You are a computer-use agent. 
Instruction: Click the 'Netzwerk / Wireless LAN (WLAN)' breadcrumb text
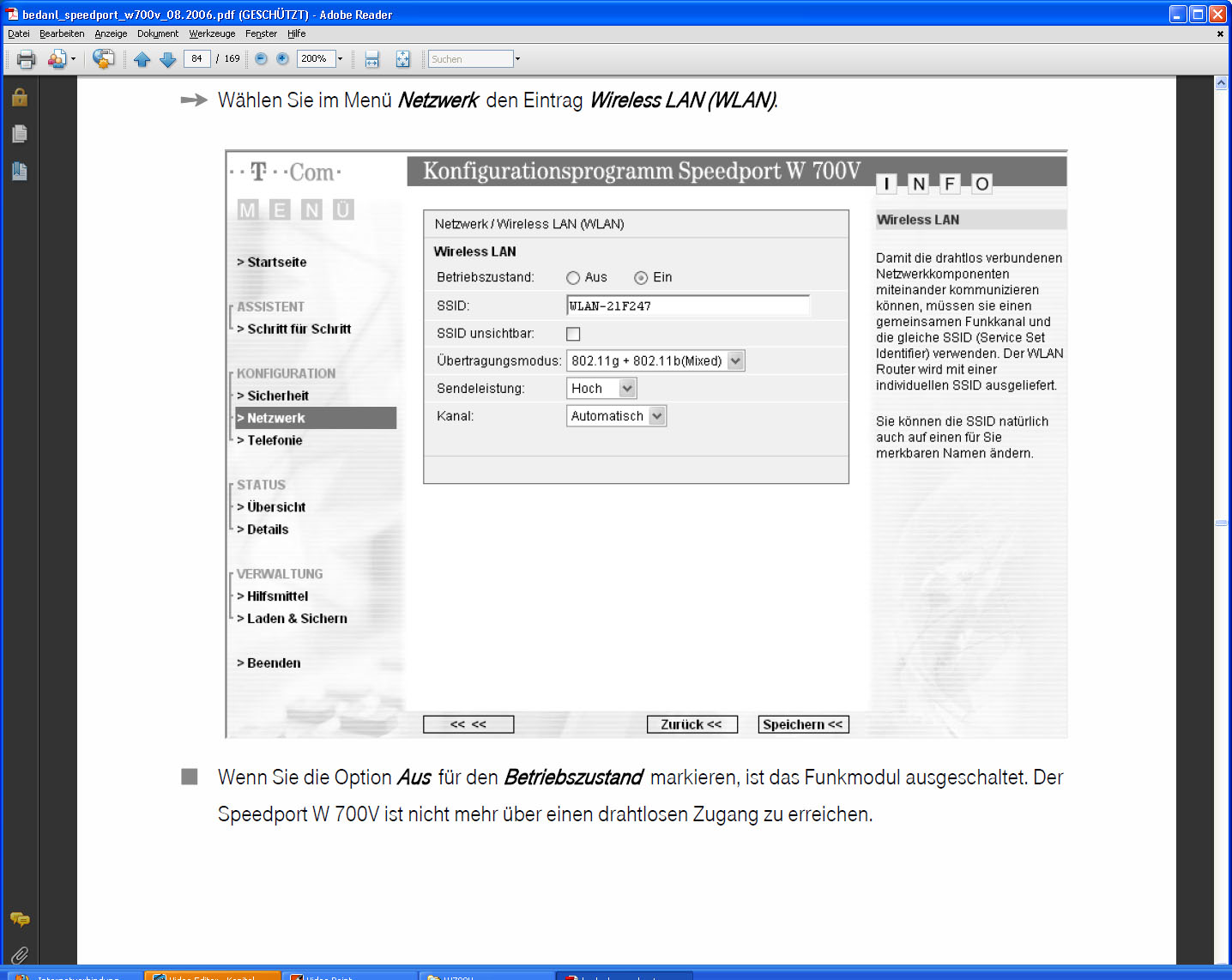coord(529,224)
